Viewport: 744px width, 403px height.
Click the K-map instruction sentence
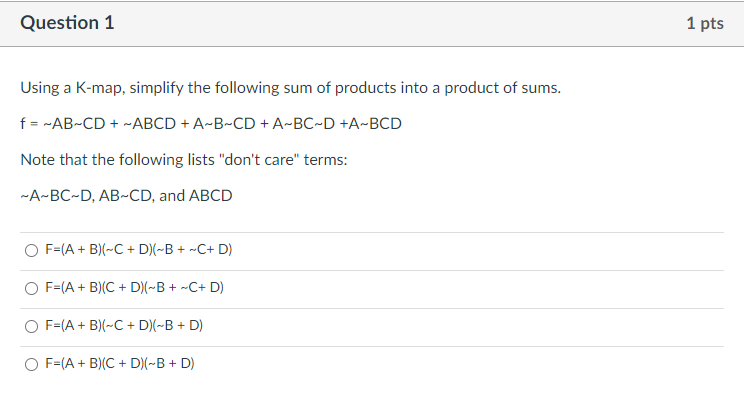pos(291,88)
